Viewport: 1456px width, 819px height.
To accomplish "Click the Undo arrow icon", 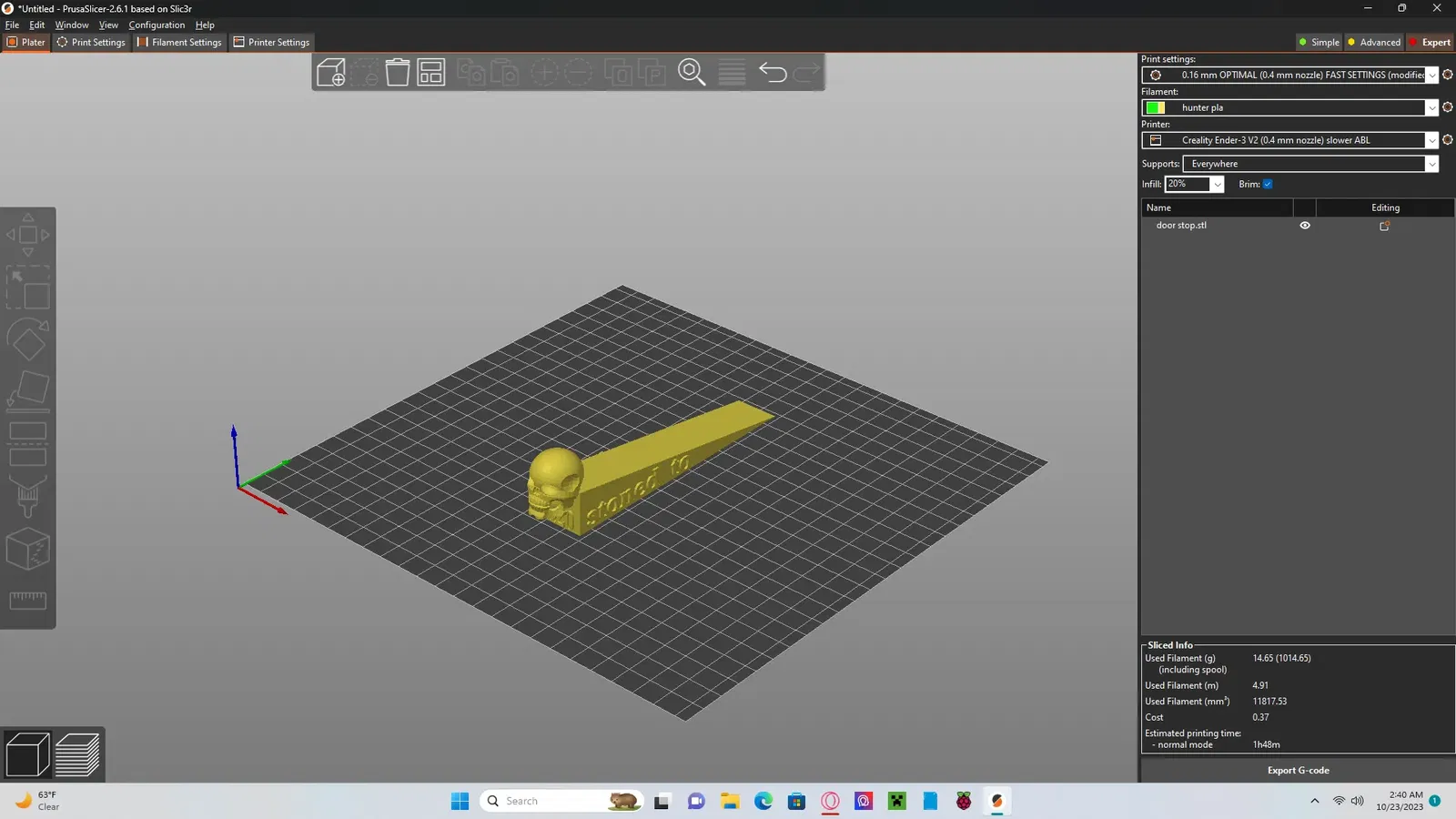I will click(x=773, y=72).
